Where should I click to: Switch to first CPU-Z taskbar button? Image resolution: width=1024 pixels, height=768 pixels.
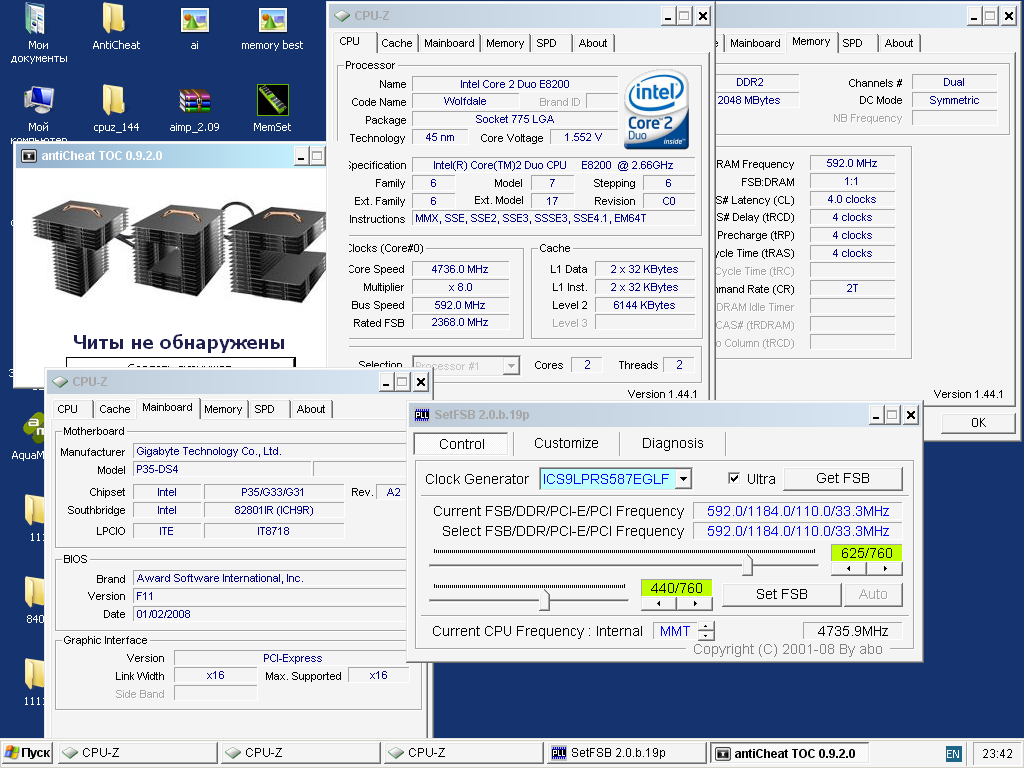click(138, 753)
